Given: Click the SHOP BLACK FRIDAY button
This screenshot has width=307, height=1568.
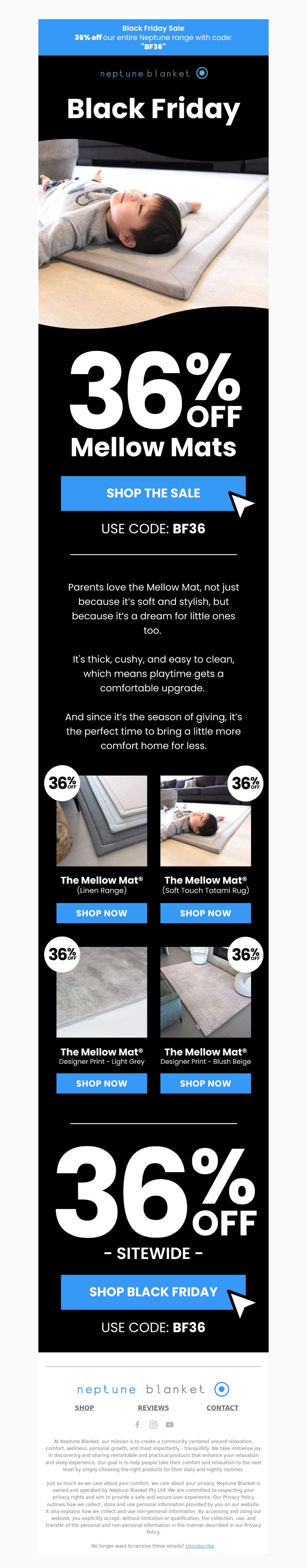Looking at the screenshot, I should [x=153, y=1292].
